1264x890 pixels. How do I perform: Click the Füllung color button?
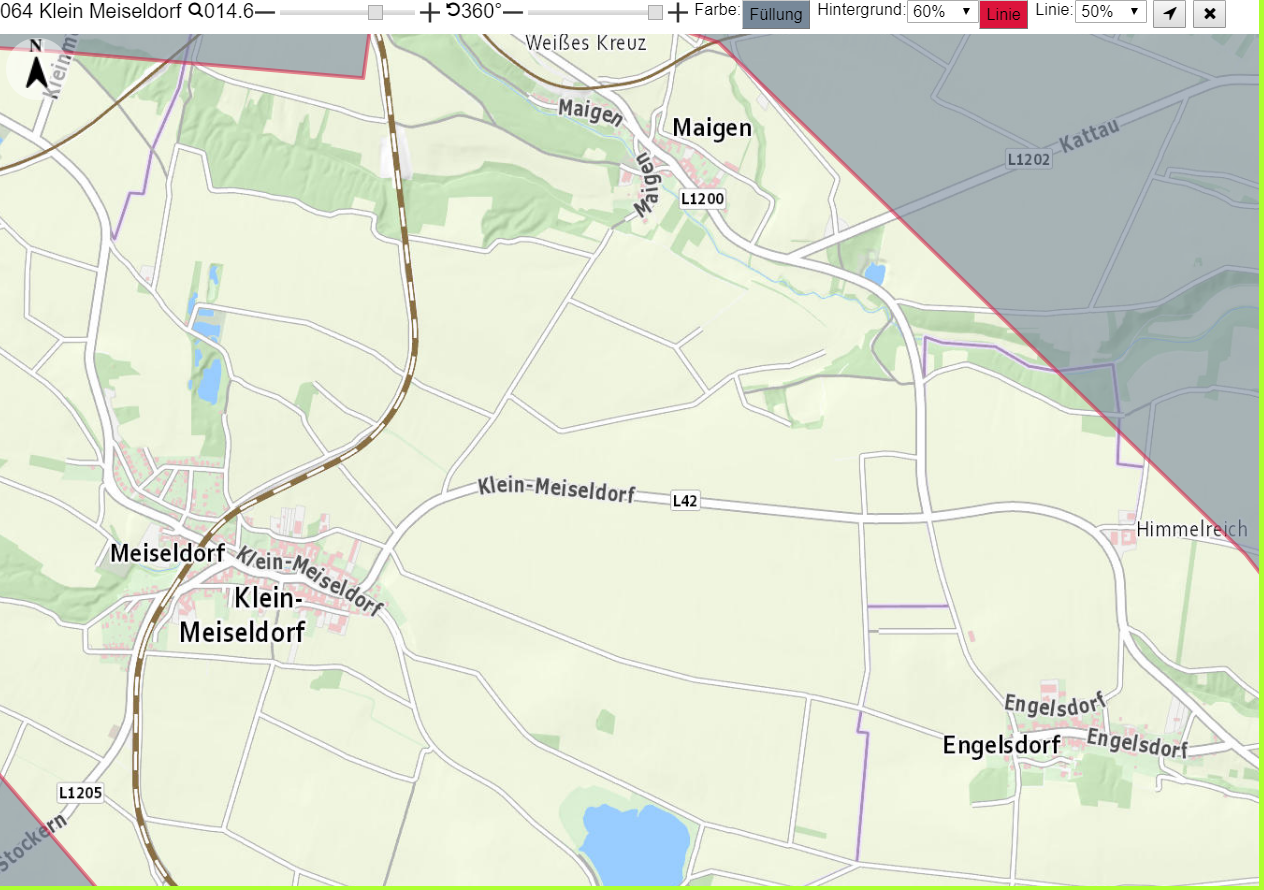coord(776,14)
